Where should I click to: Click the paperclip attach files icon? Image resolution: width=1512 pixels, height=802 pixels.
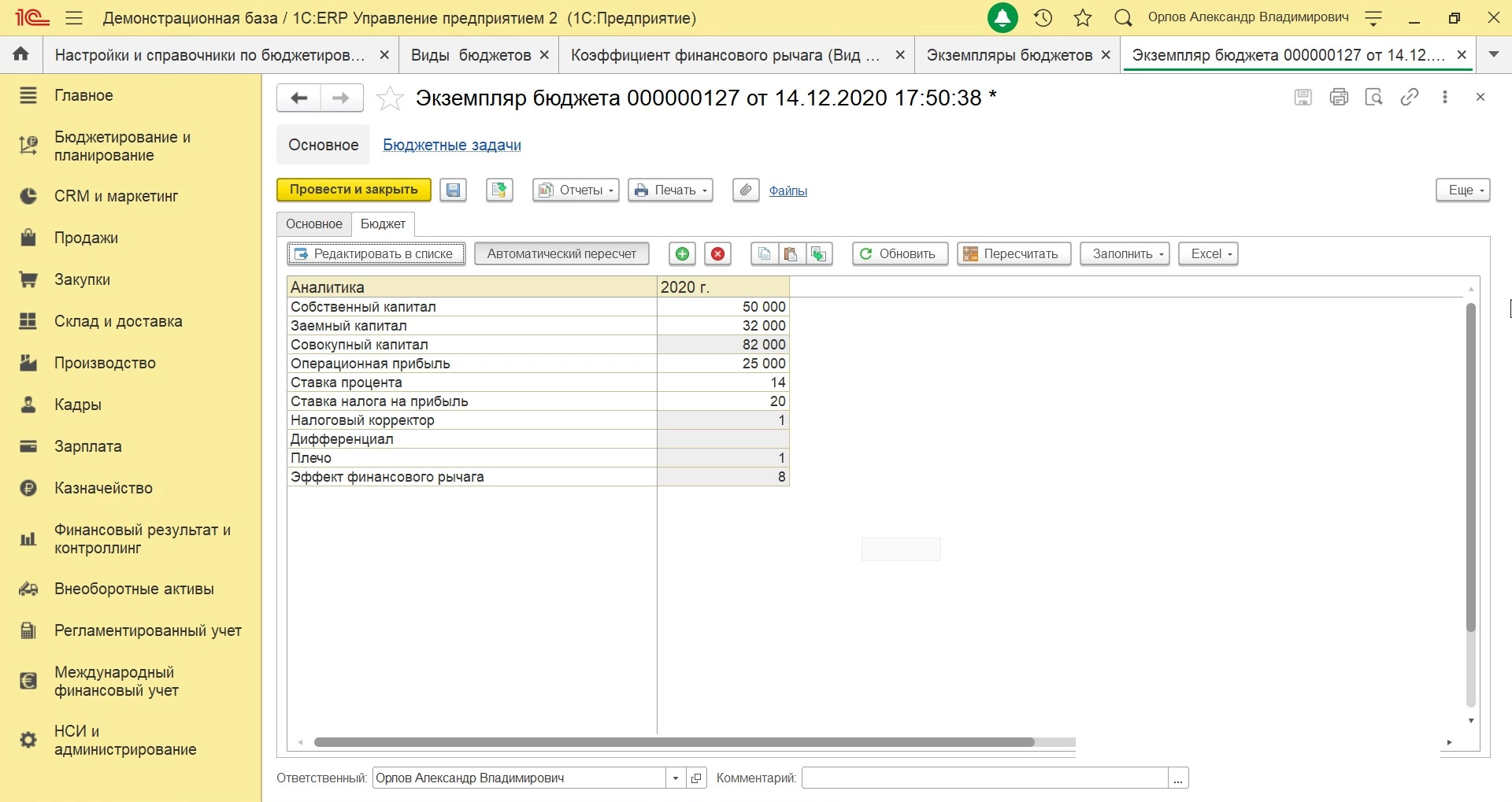coord(745,190)
